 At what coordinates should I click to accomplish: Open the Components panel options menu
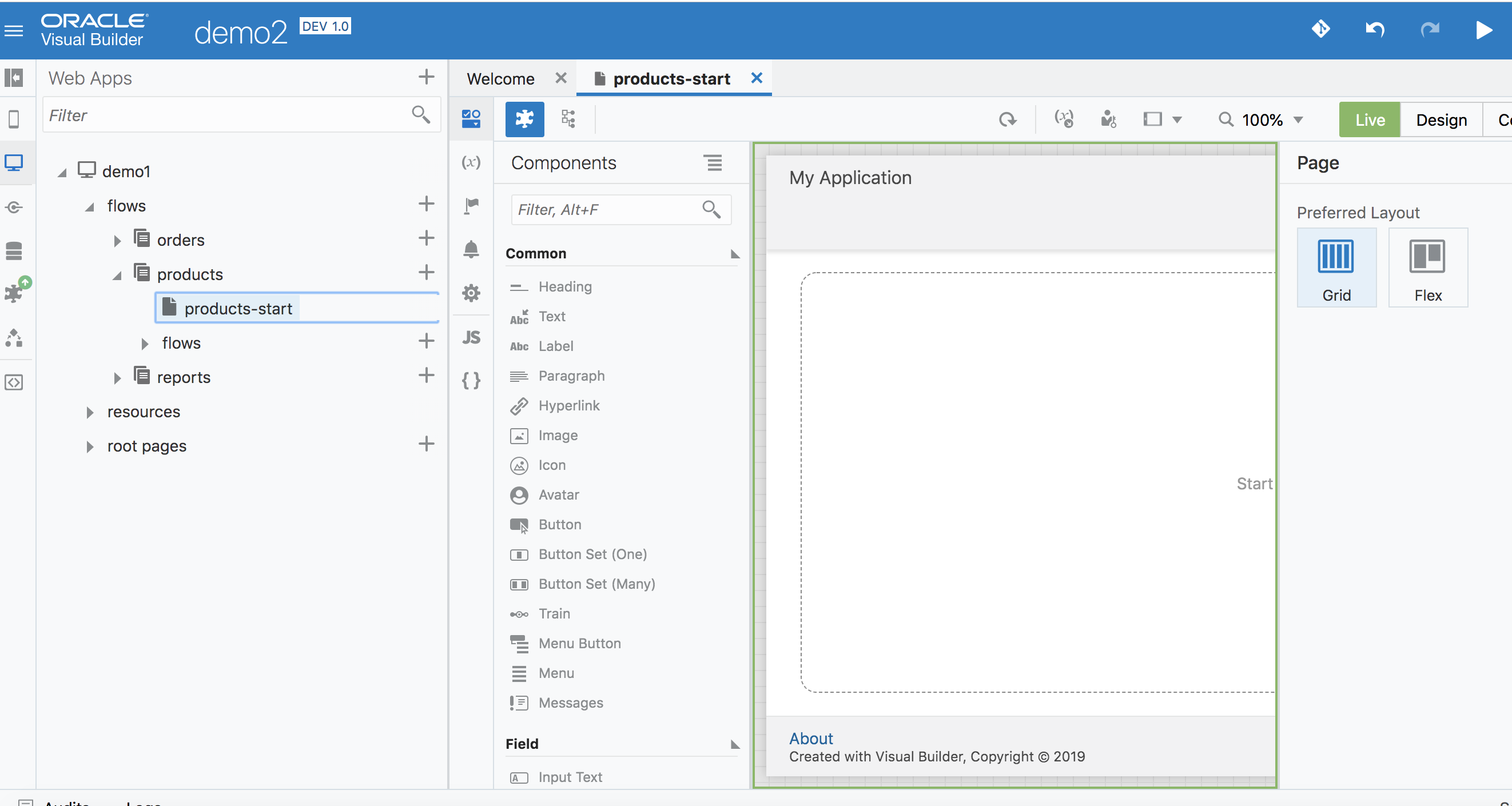(713, 162)
